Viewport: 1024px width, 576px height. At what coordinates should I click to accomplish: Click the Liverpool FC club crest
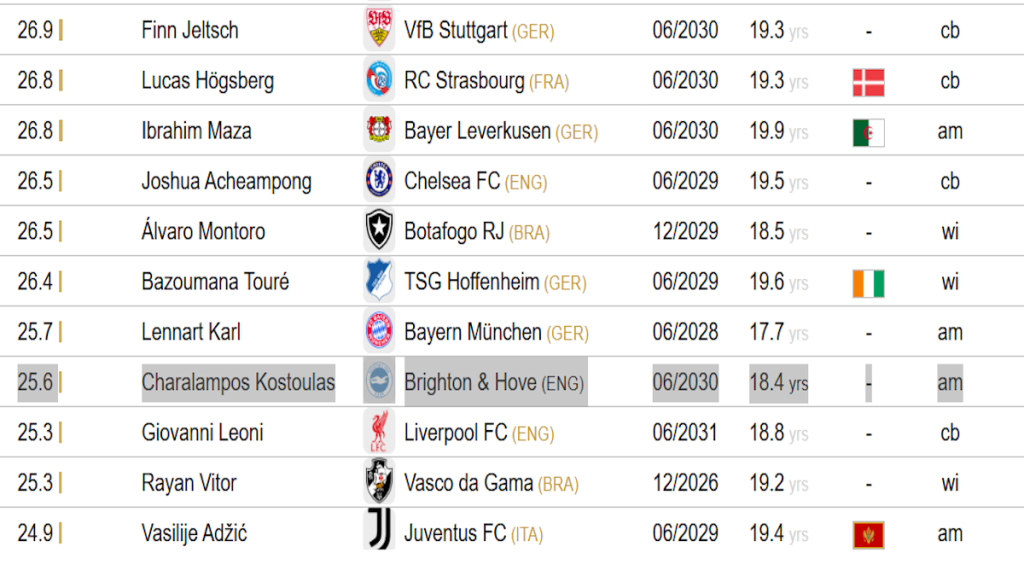point(379,433)
